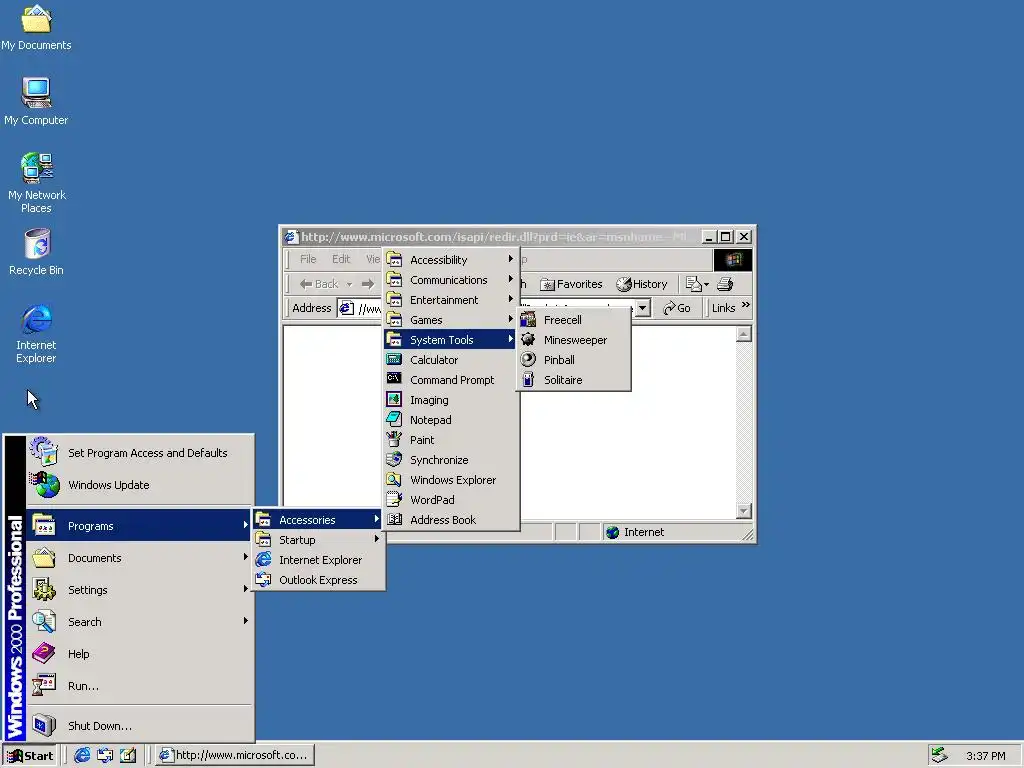Open Windows Update from Start menu
The image size is (1024, 768).
tap(139, 485)
